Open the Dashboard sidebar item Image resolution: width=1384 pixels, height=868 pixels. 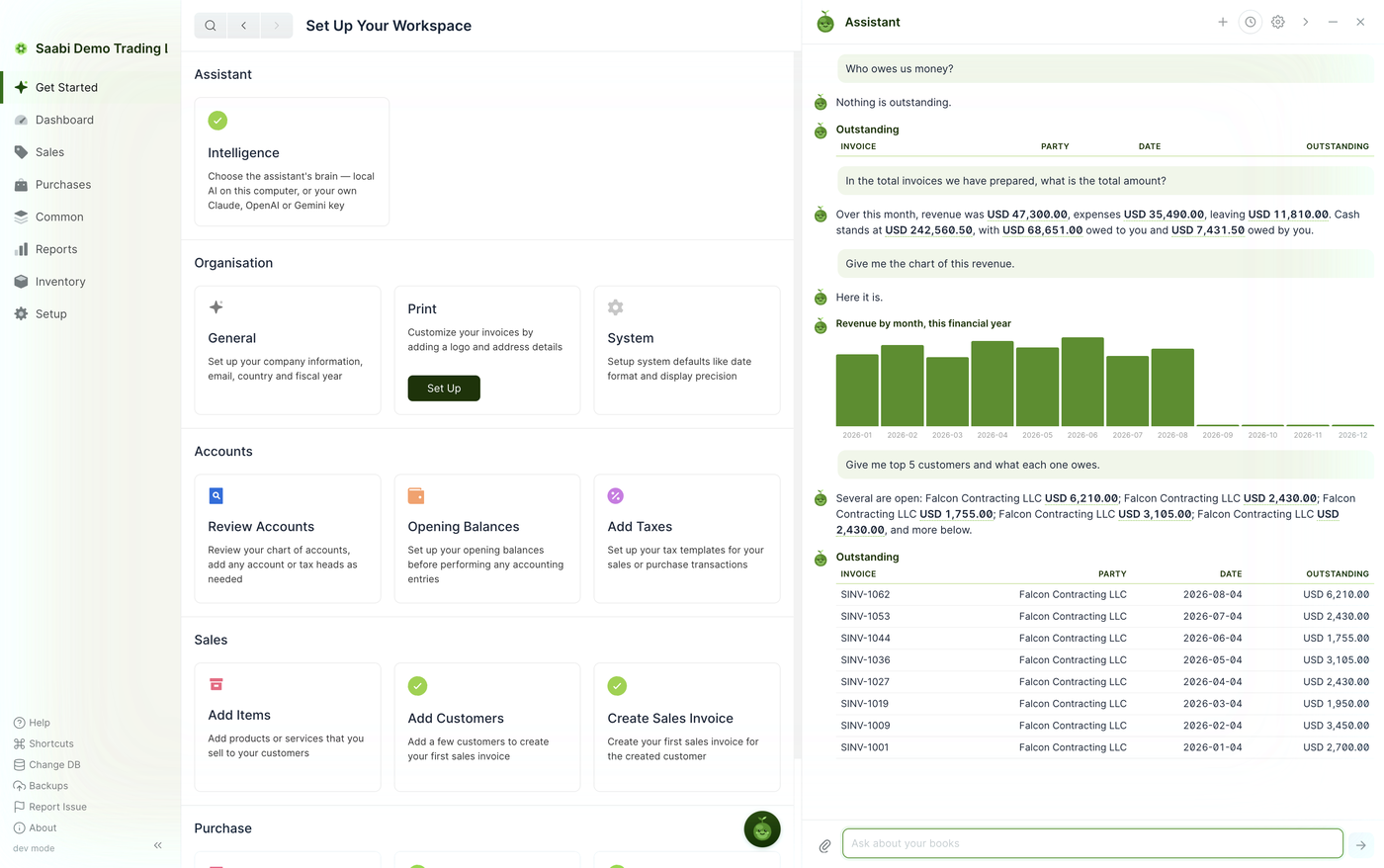click(91, 120)
